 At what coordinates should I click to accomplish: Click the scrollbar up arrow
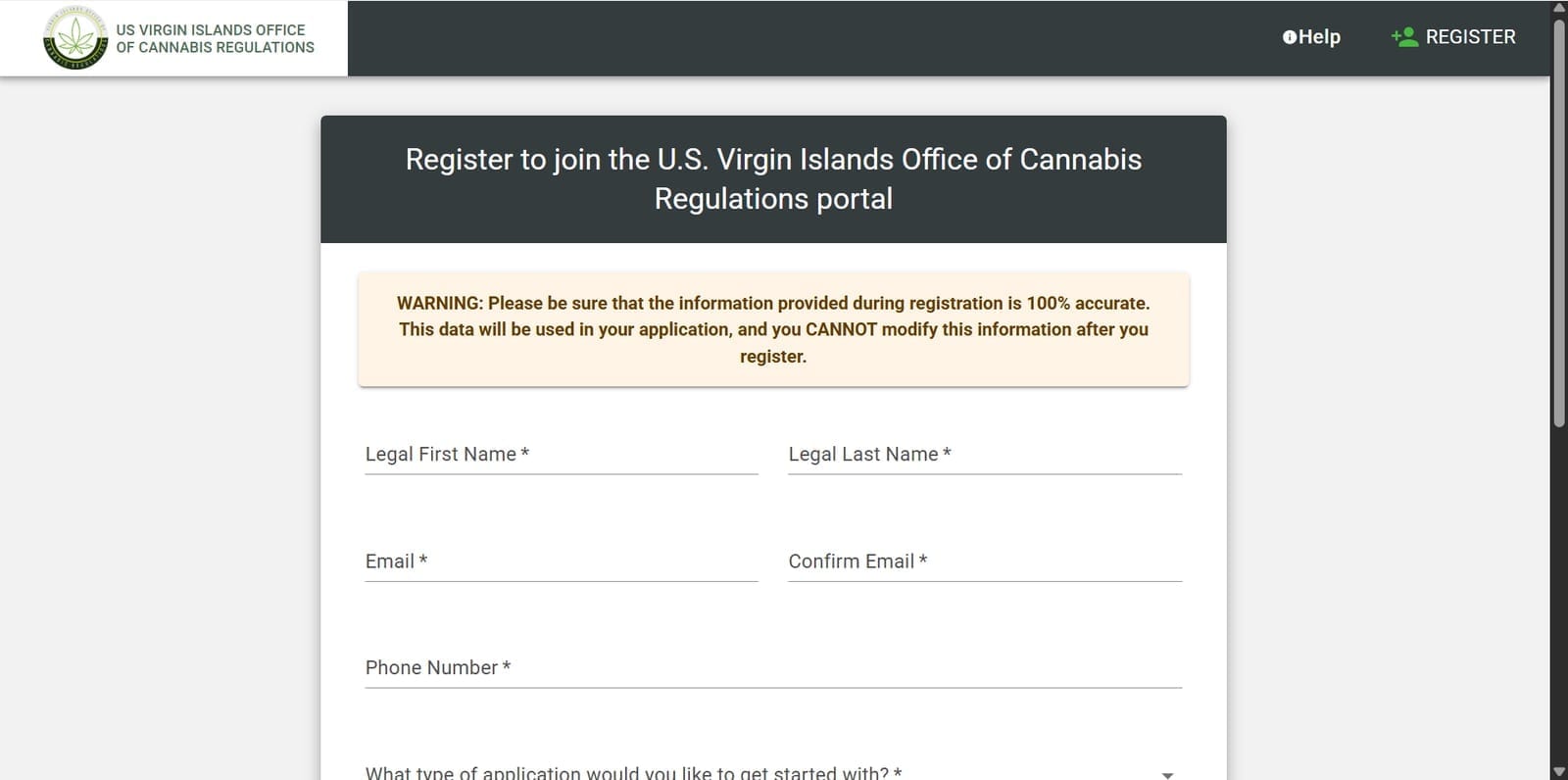pyautogui.click(x=1560, y=8)
